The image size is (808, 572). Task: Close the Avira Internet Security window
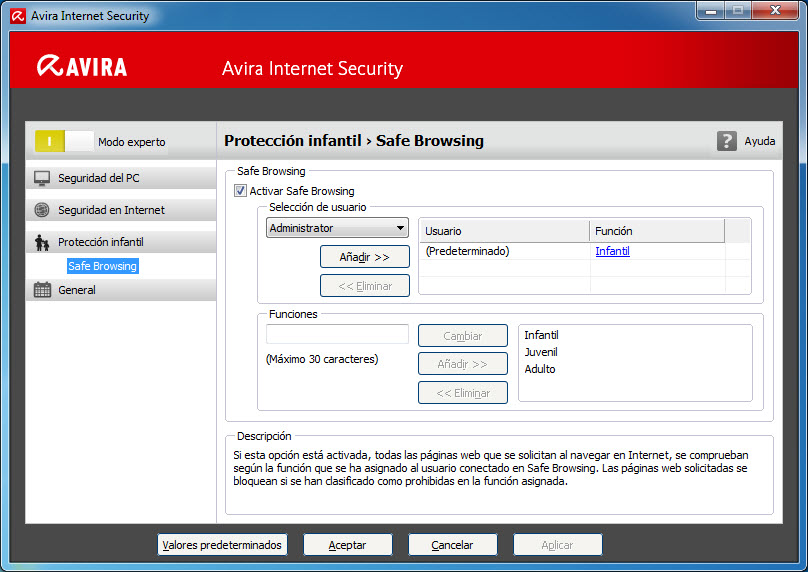776,10
